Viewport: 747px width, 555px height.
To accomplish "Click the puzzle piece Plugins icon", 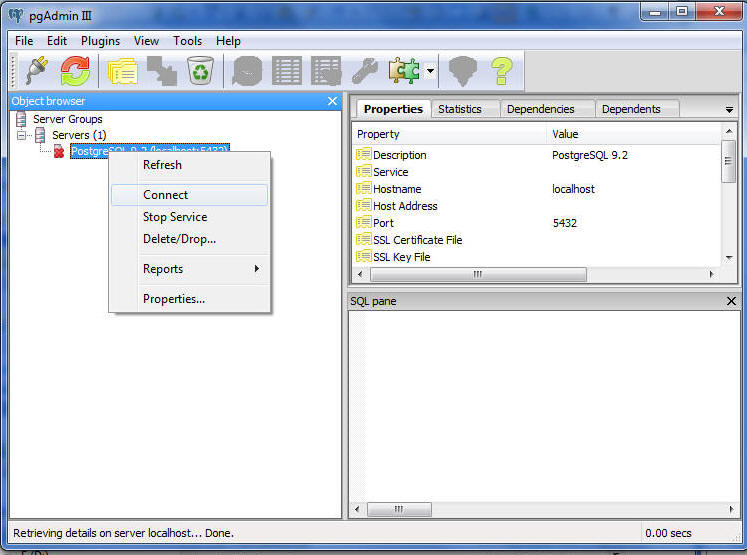I will coord(404,70).
